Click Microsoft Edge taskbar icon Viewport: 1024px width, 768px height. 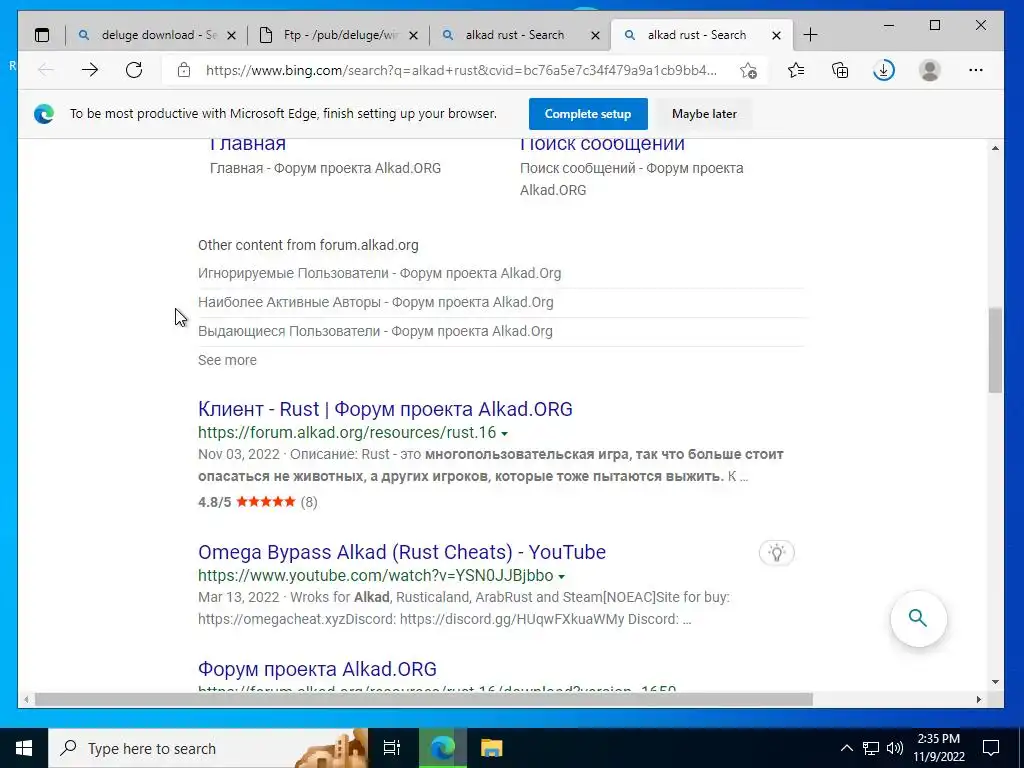[442, 748]
